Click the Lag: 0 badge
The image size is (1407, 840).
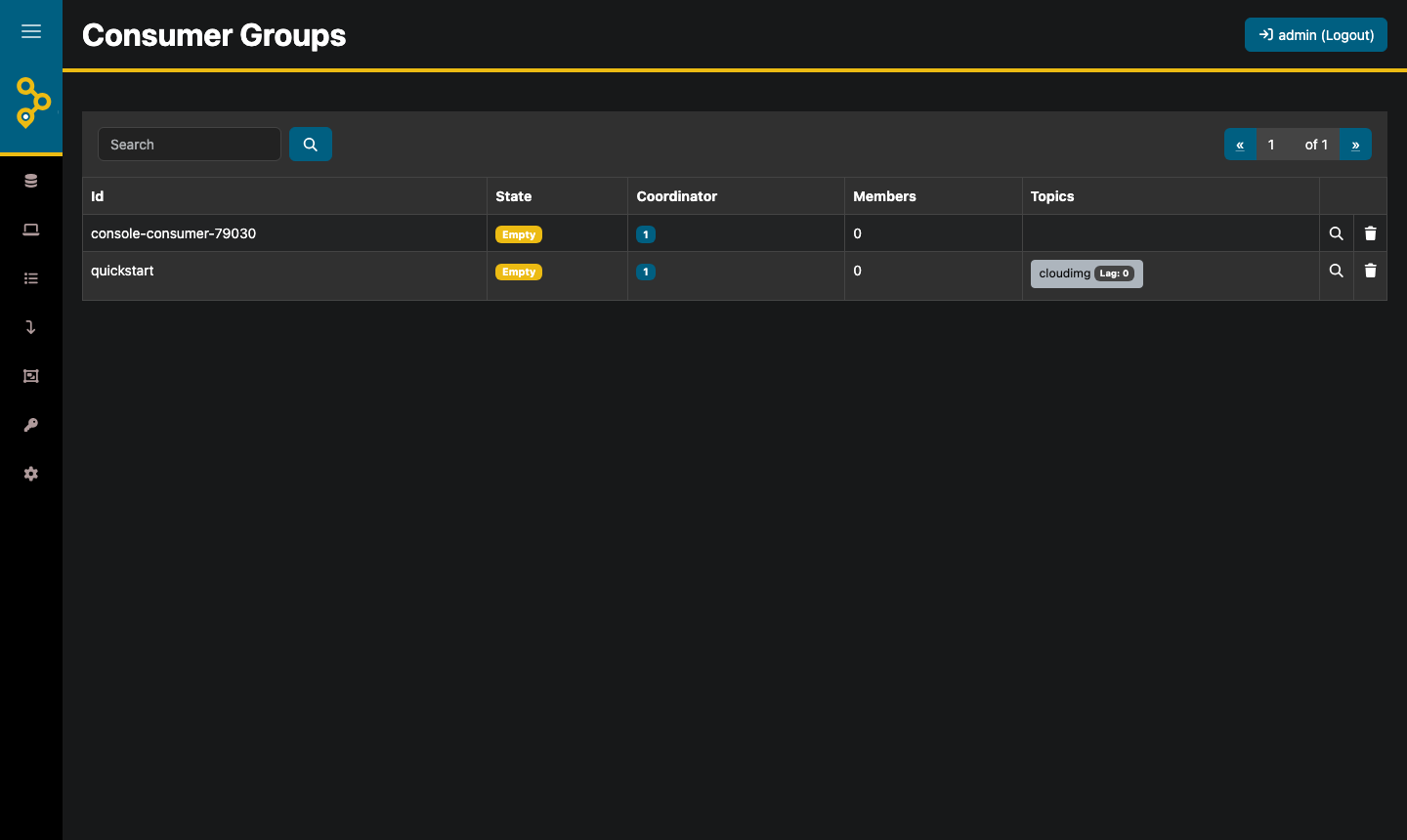pos(1114,273)
